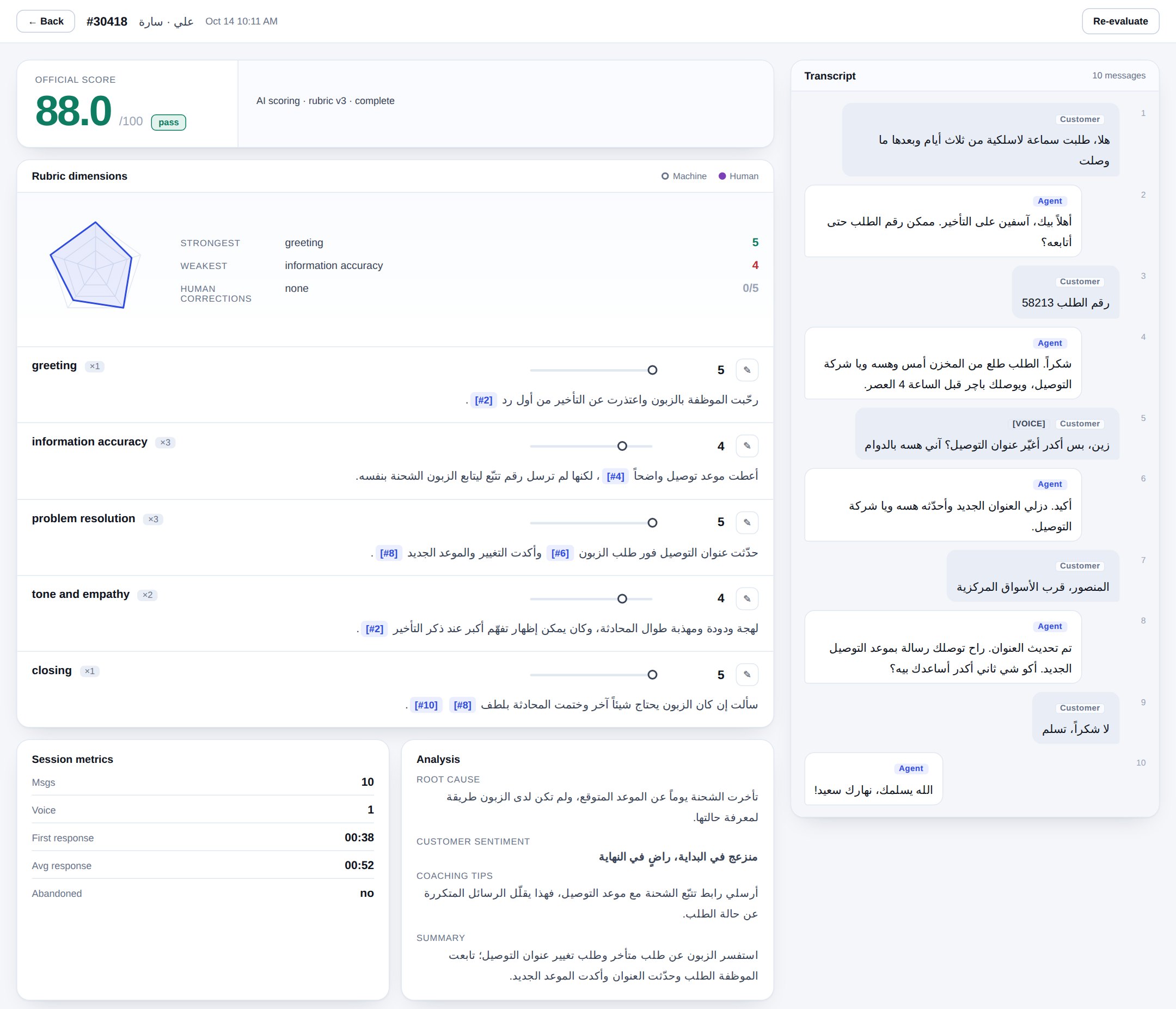The height and width of the screenshot is (1009, 1176).
Task: Click the Abandoned value 'no'
Action: [366, 893]
